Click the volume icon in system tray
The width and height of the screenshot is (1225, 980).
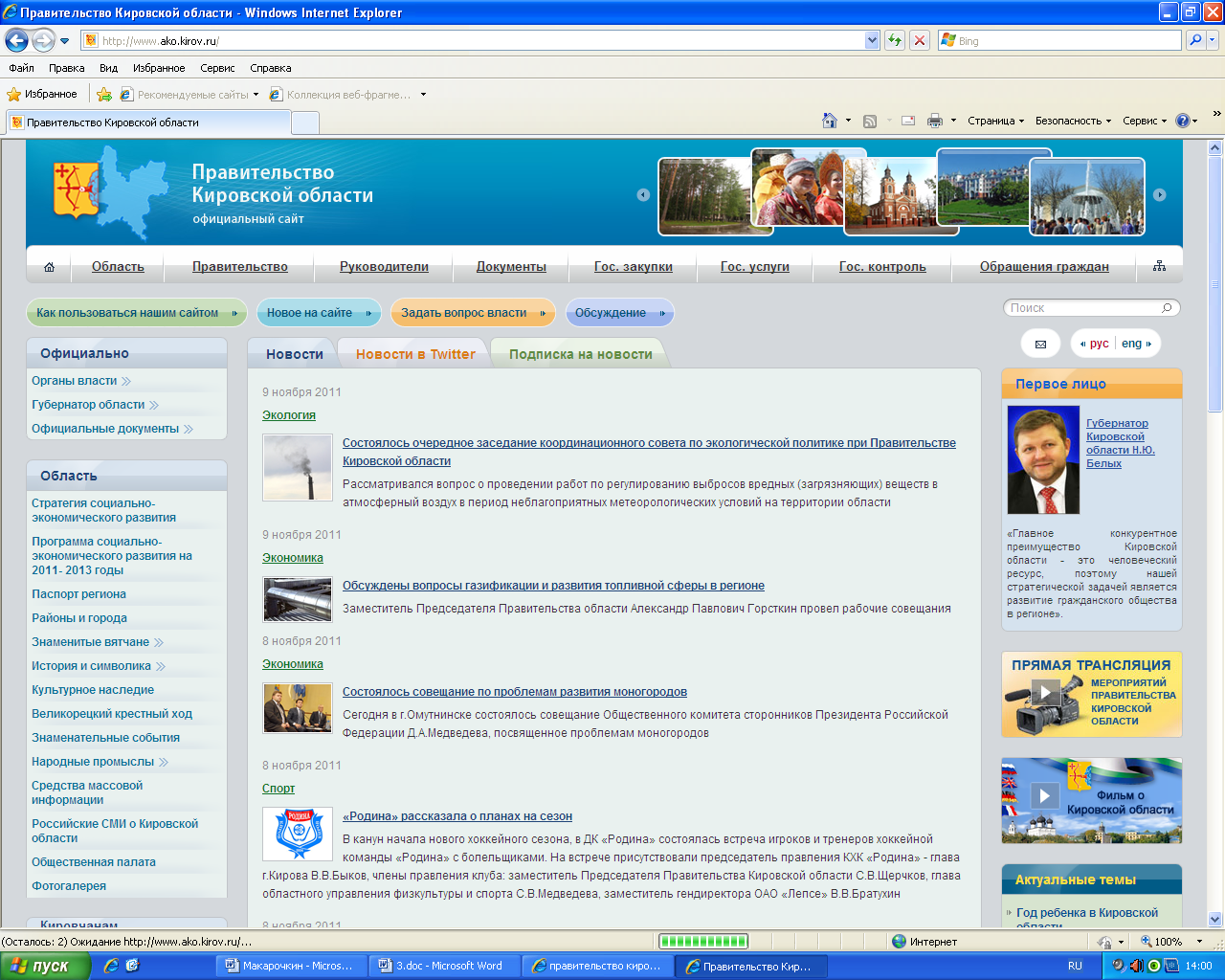pos(1136,966)
